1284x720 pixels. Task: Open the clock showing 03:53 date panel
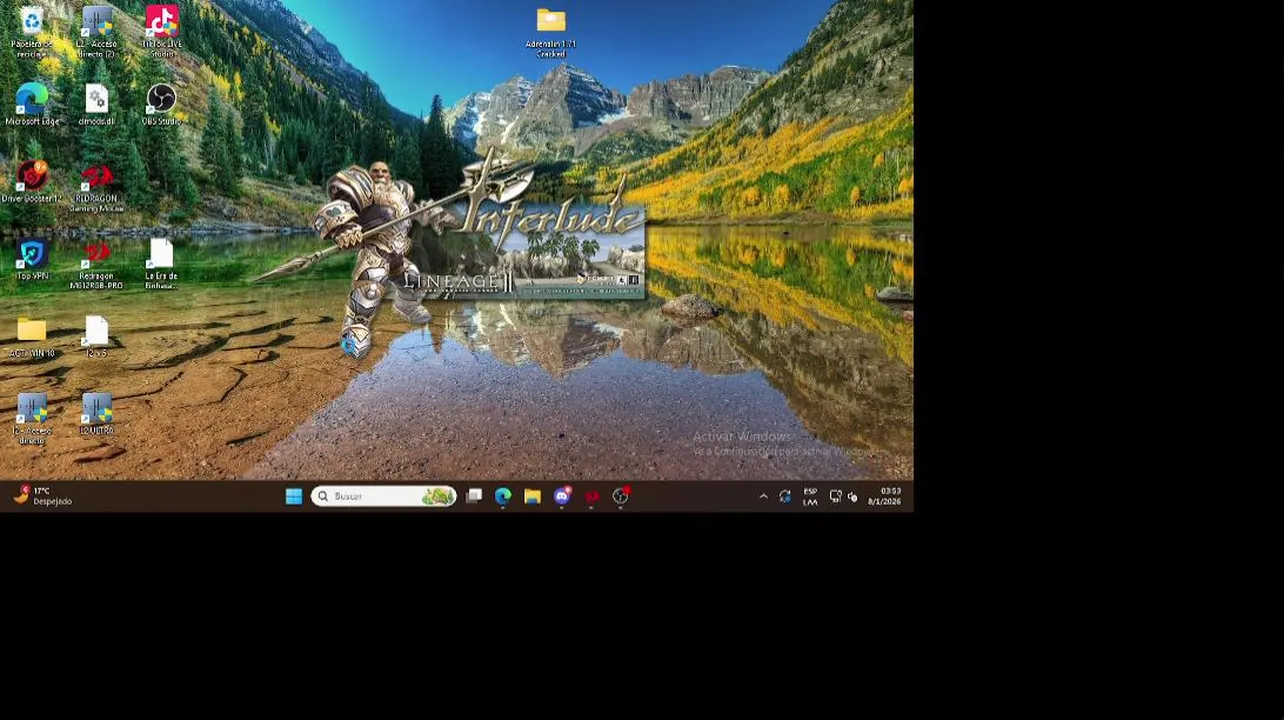pyautogui.click(x=885, y=496)
